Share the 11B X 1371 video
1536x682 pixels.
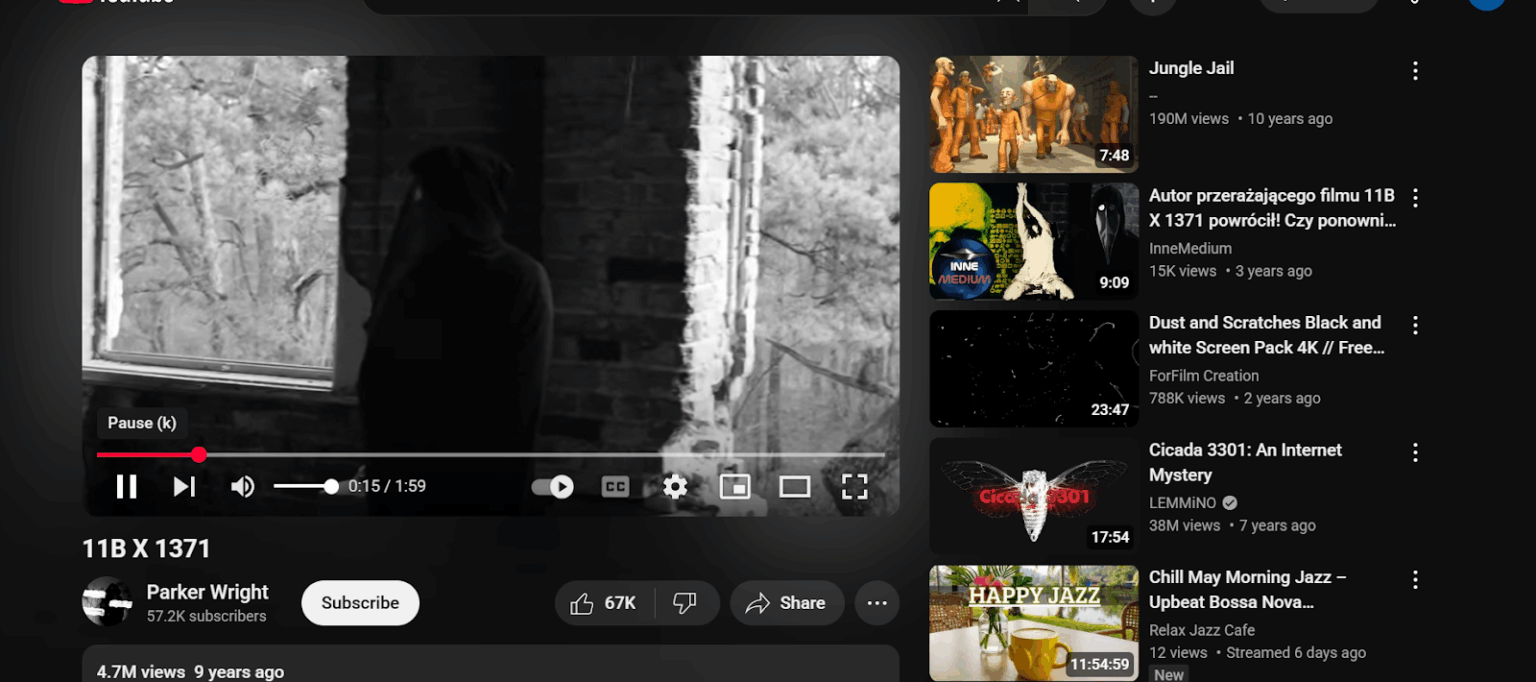tap(787, 603)
